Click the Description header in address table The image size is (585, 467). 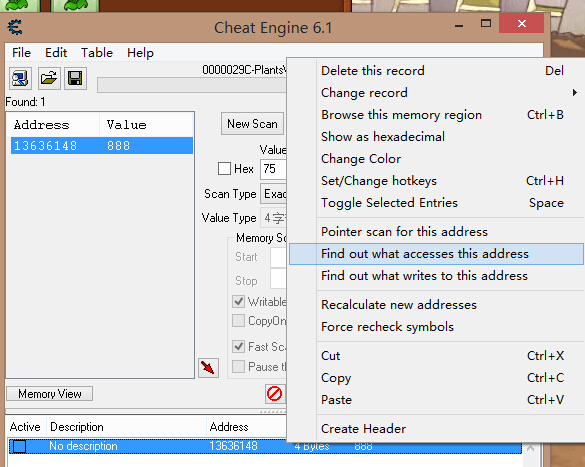point(126,427)
